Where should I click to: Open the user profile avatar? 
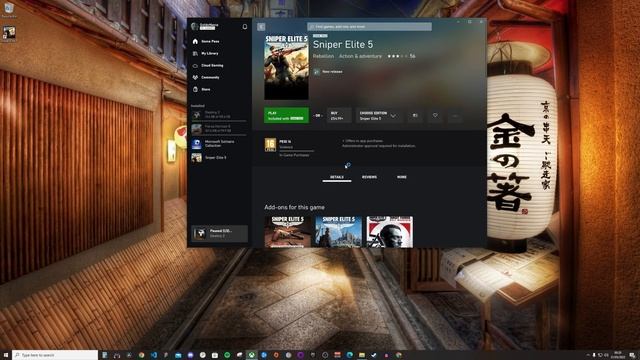click(x=195, y=27)
